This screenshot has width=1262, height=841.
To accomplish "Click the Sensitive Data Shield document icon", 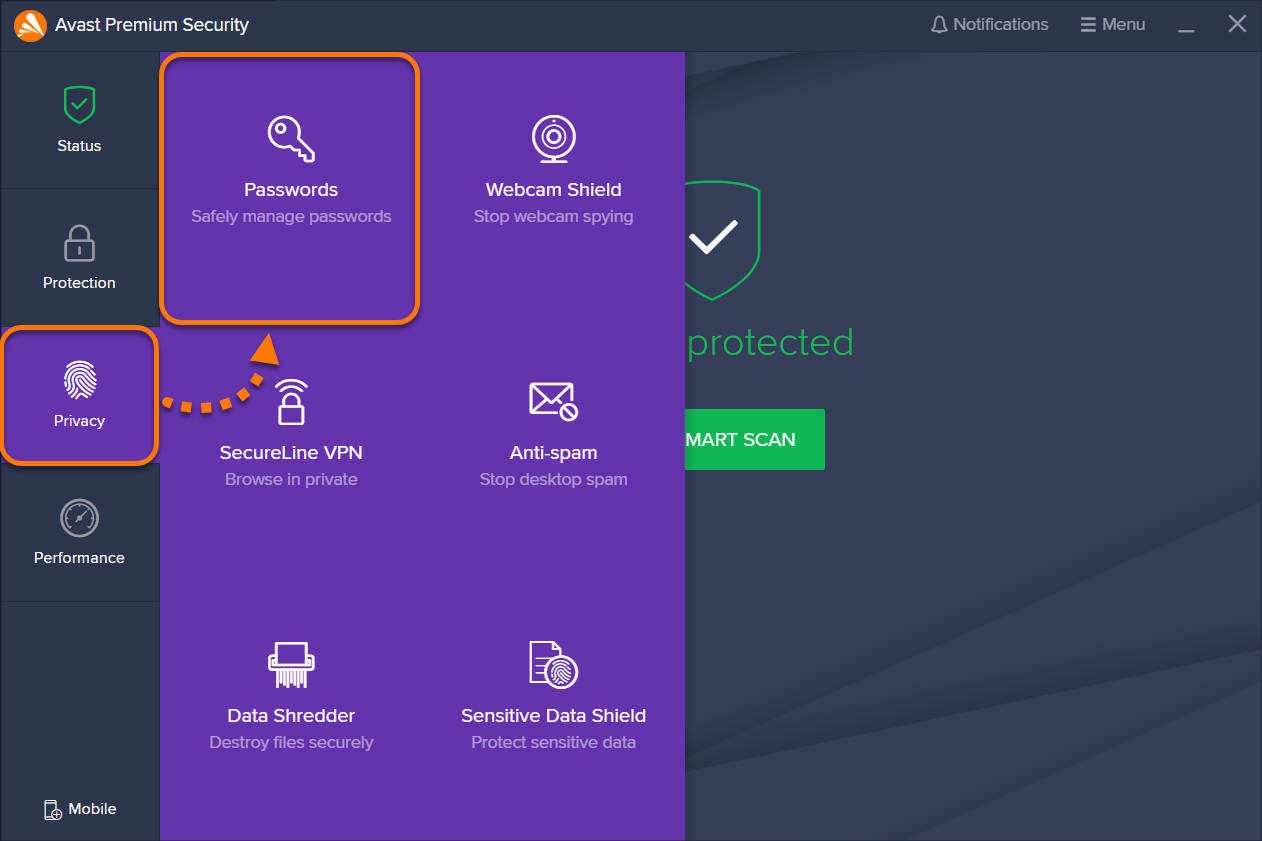I will pos(553,665).
